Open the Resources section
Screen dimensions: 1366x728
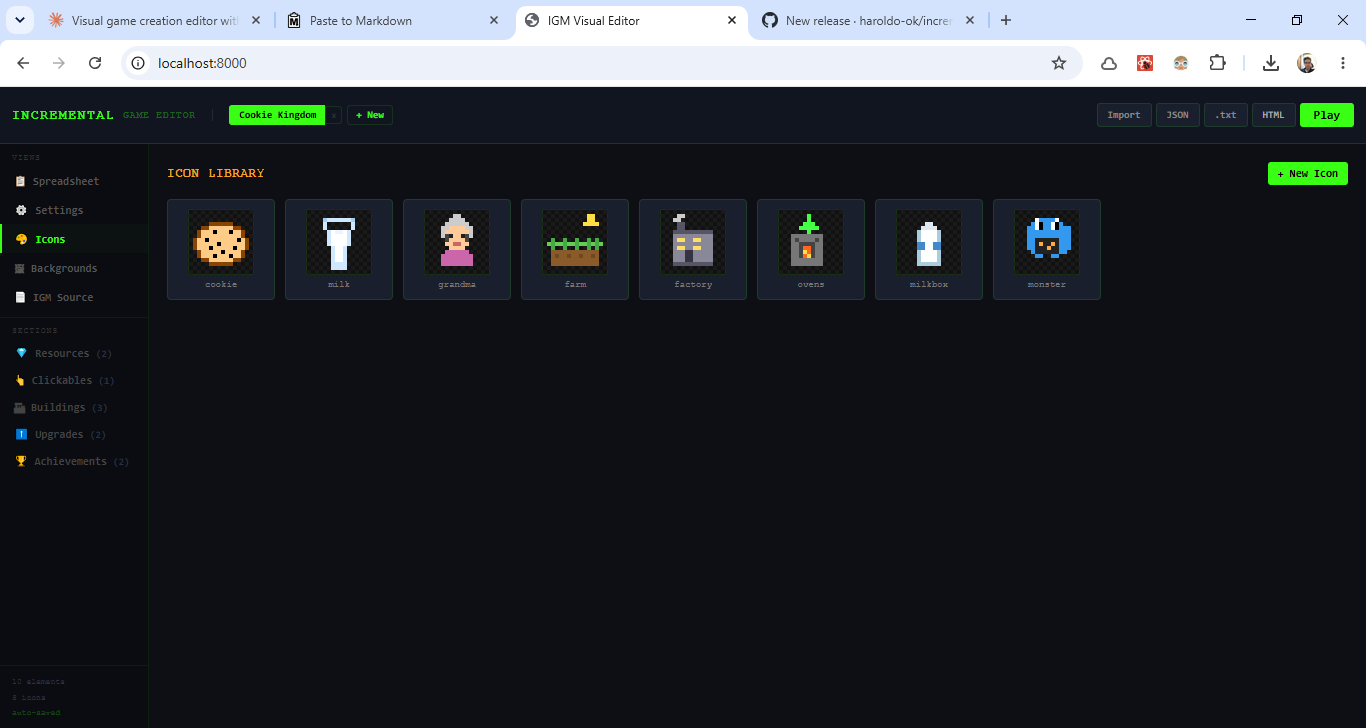tap(74, 353)
